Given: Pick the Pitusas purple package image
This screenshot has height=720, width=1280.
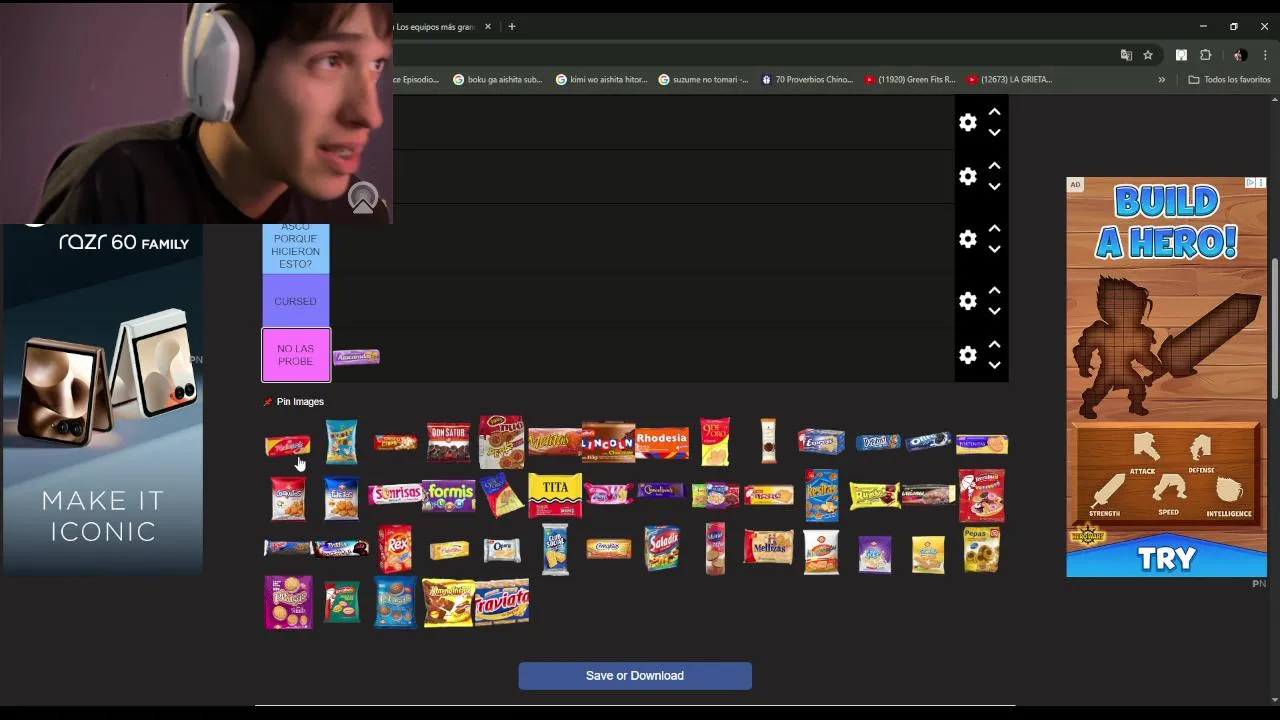Looking at the screenshot, I should pyautogui.click(x=288, y=602).
